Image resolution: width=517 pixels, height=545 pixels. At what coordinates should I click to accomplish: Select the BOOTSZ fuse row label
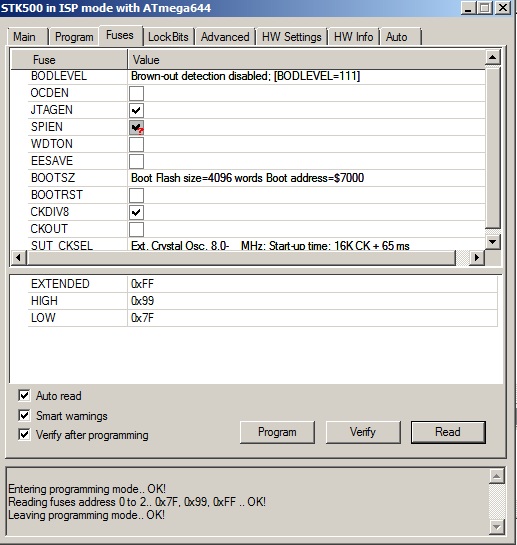pyautogui.click(x=53, y=178)
